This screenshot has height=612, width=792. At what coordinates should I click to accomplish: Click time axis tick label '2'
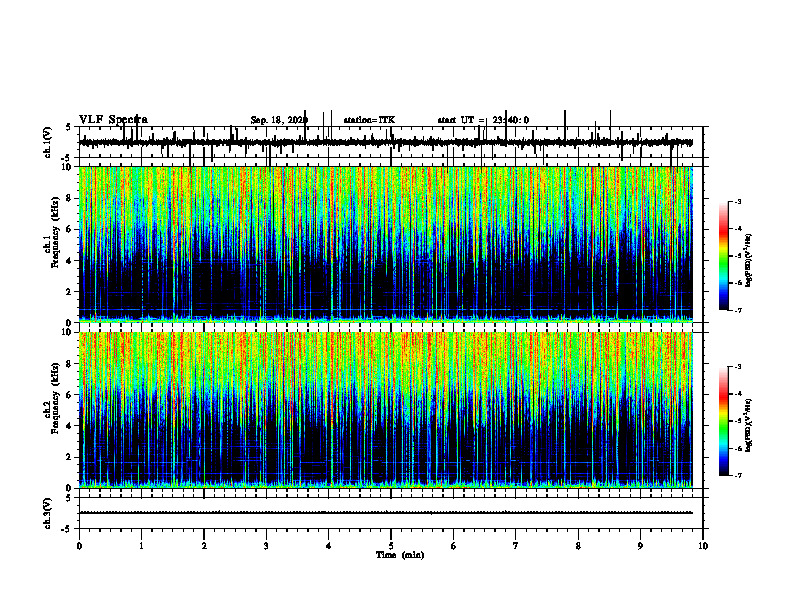[204, 546]
